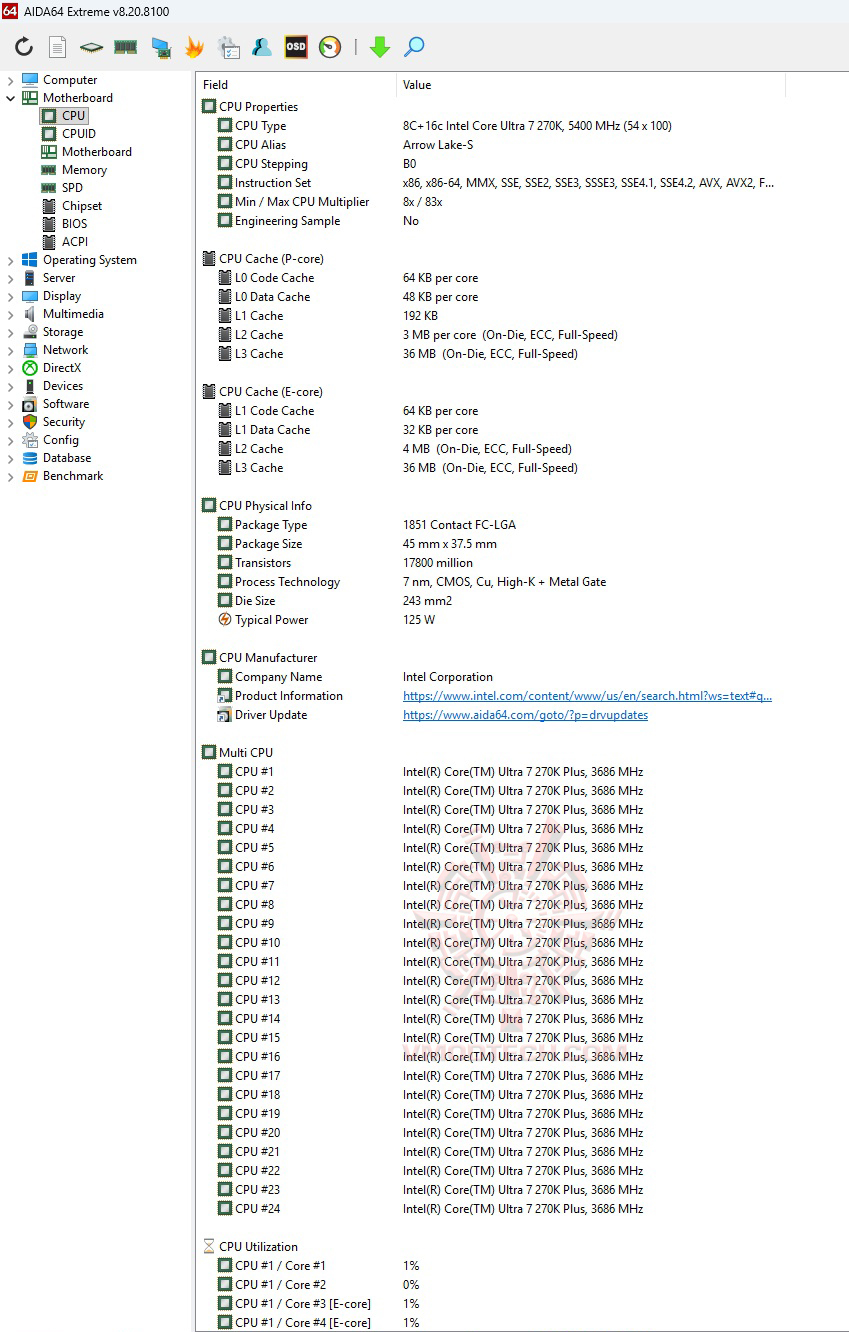The width and height of the screenshot is (849, 1332).
Task: Expand the Server tree node
Action: [x=11, y=278]
